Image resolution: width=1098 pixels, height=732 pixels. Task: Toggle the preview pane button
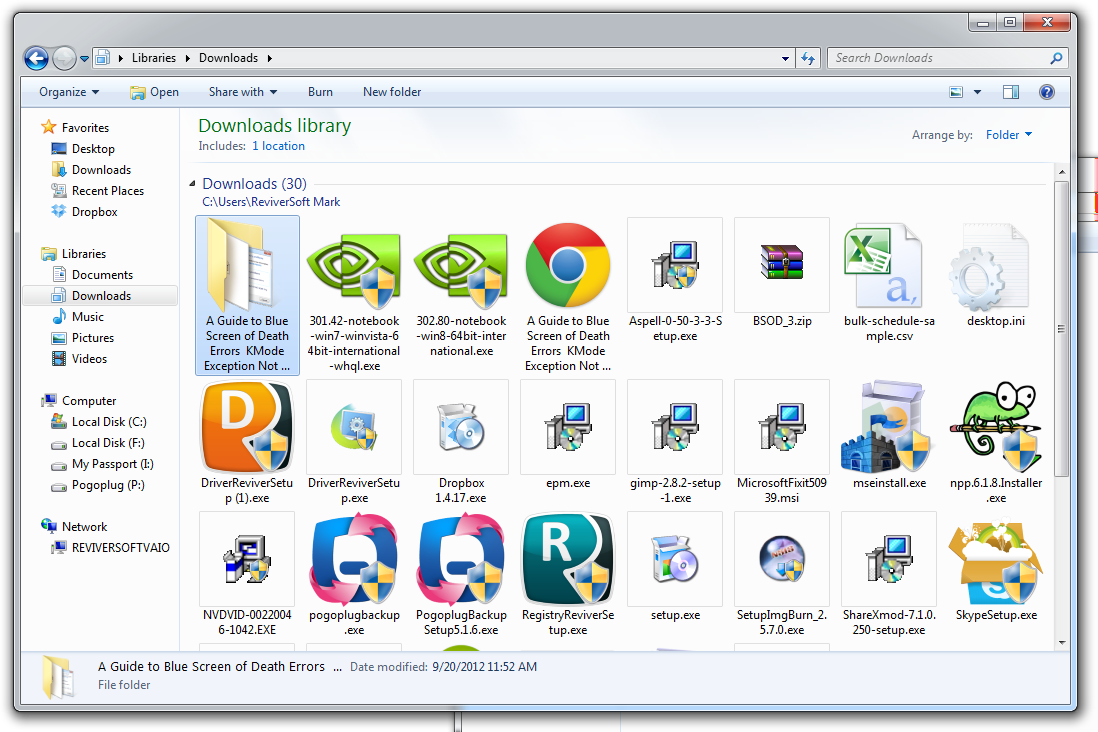[1010, 92]
